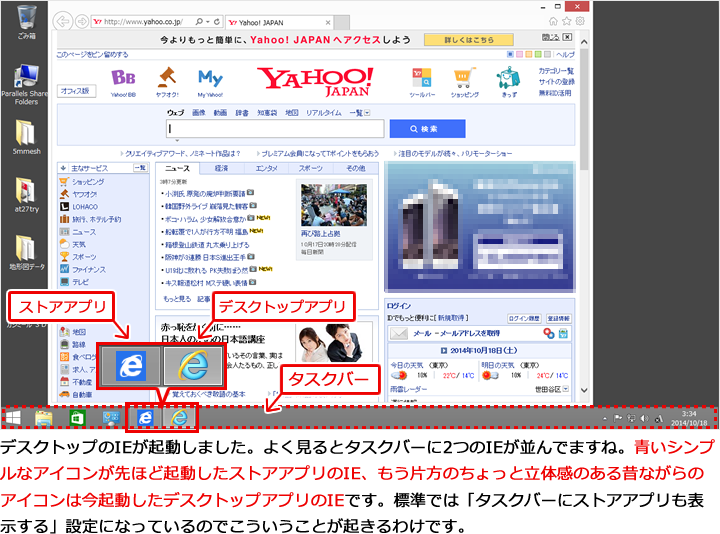Select the Yahoo! JAPAN browser tab
720x534 pixels.
(279, 22)
